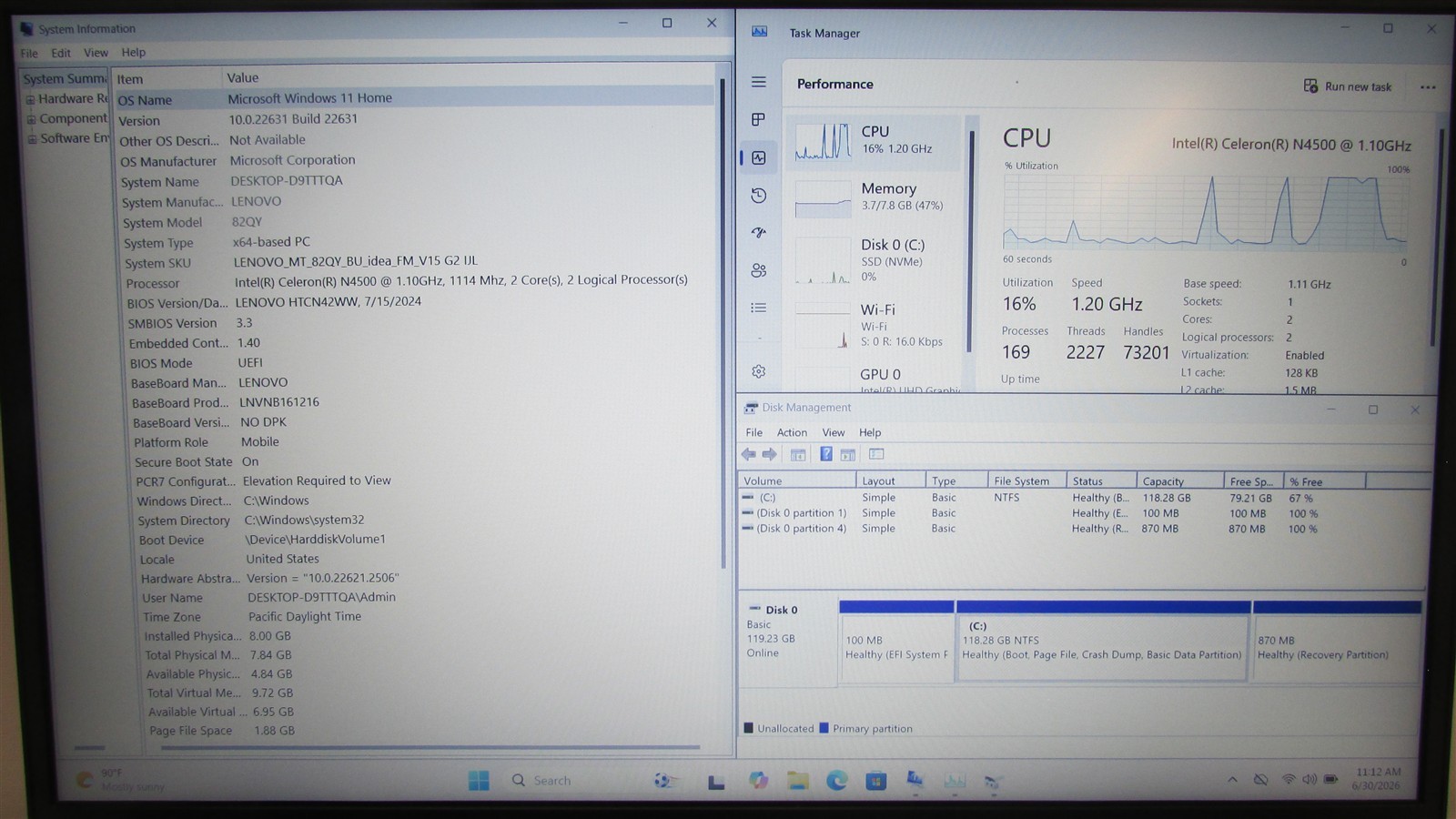Select the 870 MB Recovery Partition block
This screenshot has height=819, width=1456.
pos(1336,642)
